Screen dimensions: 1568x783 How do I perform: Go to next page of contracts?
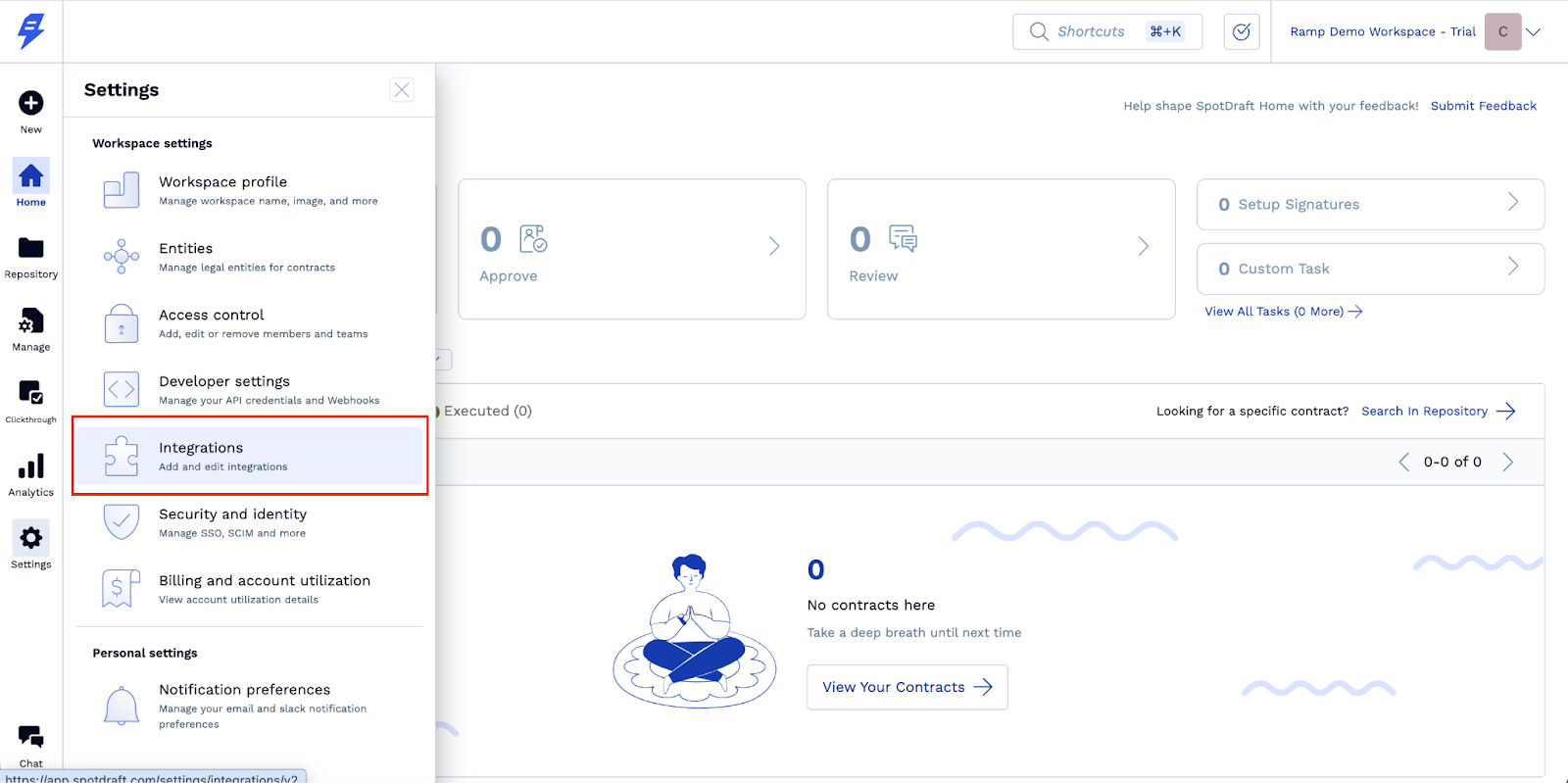tap(1508, 462)
